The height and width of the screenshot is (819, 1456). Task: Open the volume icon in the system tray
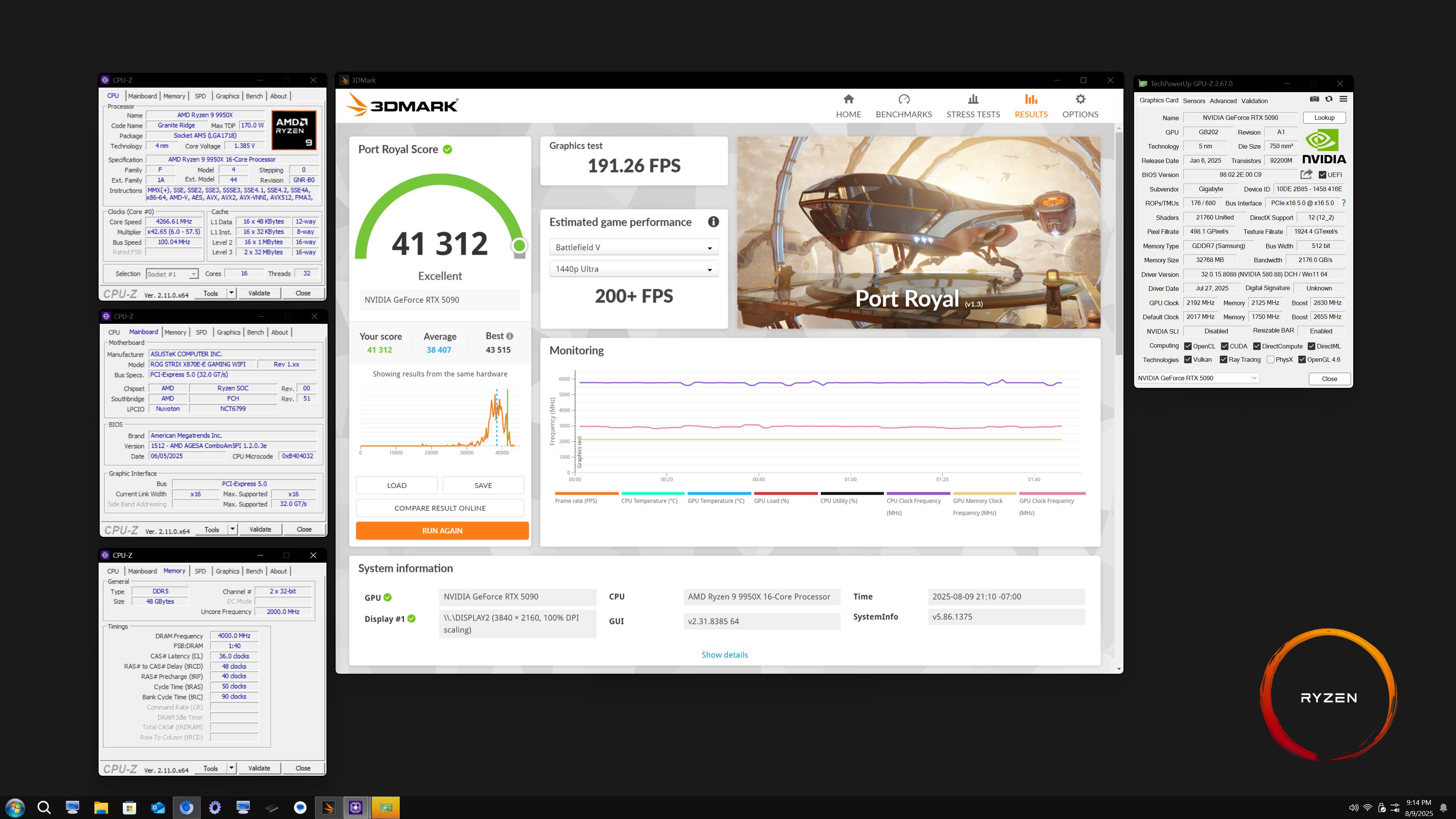pyautogui.click(x=1354, y=808)
